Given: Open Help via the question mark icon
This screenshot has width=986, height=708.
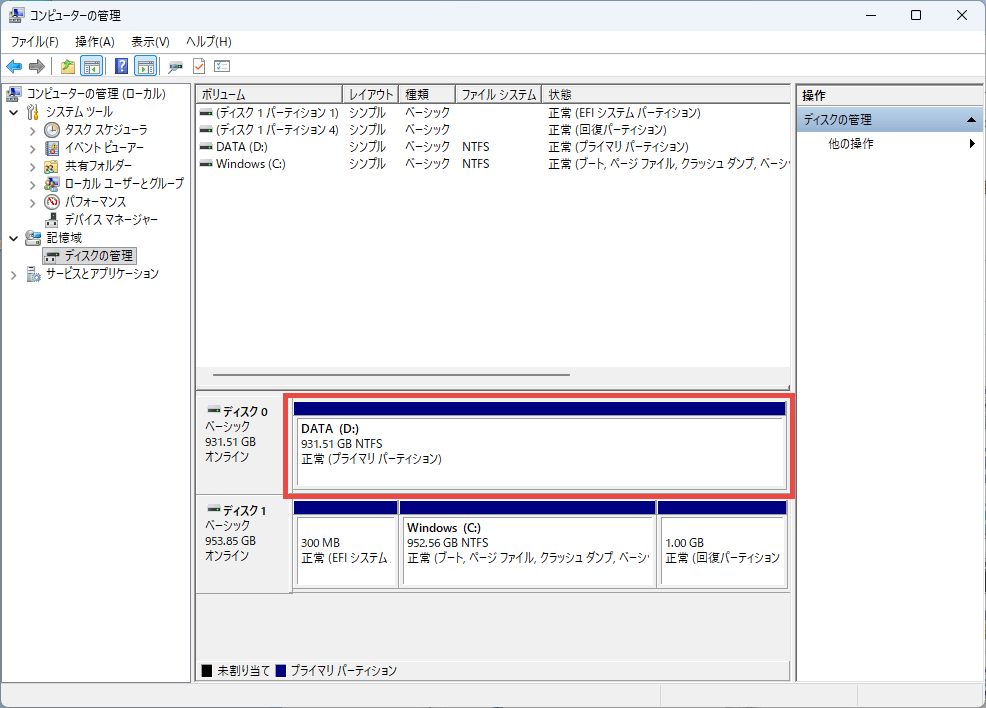Looking at the screenshot, I should point(121,67).
